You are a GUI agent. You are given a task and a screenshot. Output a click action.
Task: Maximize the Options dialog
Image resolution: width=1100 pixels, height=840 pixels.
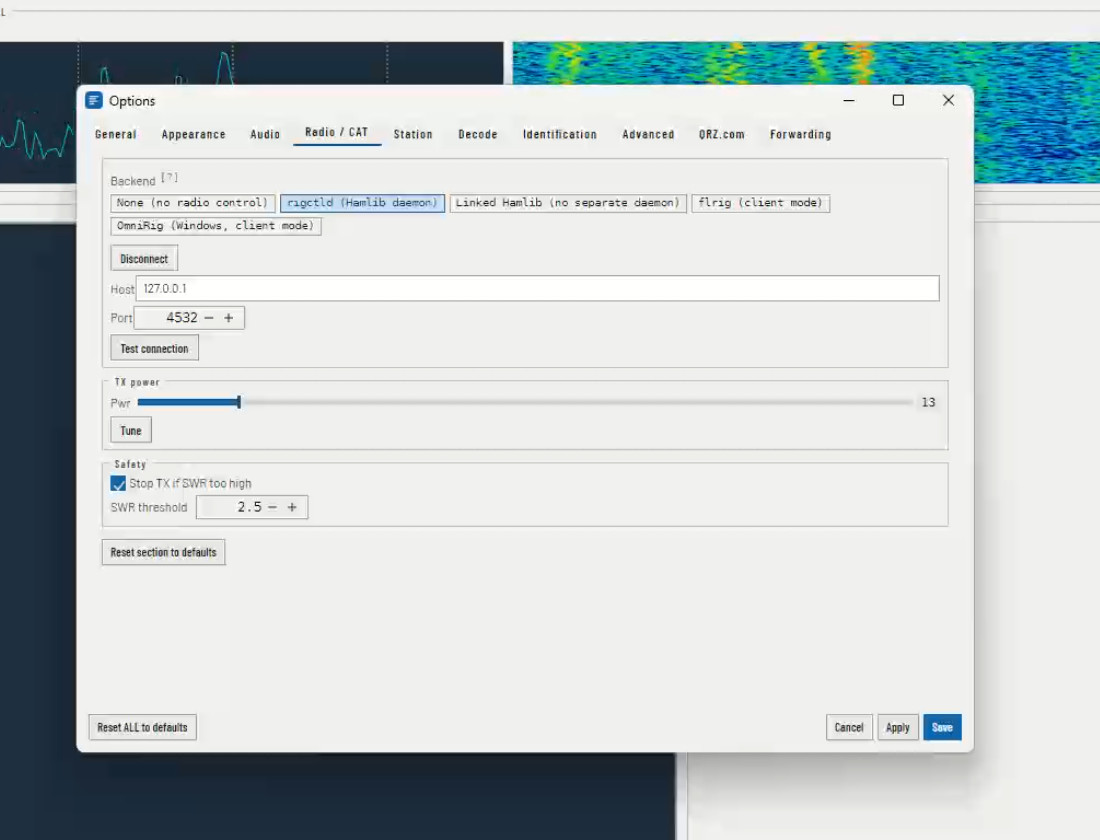[x=898, y=100]
